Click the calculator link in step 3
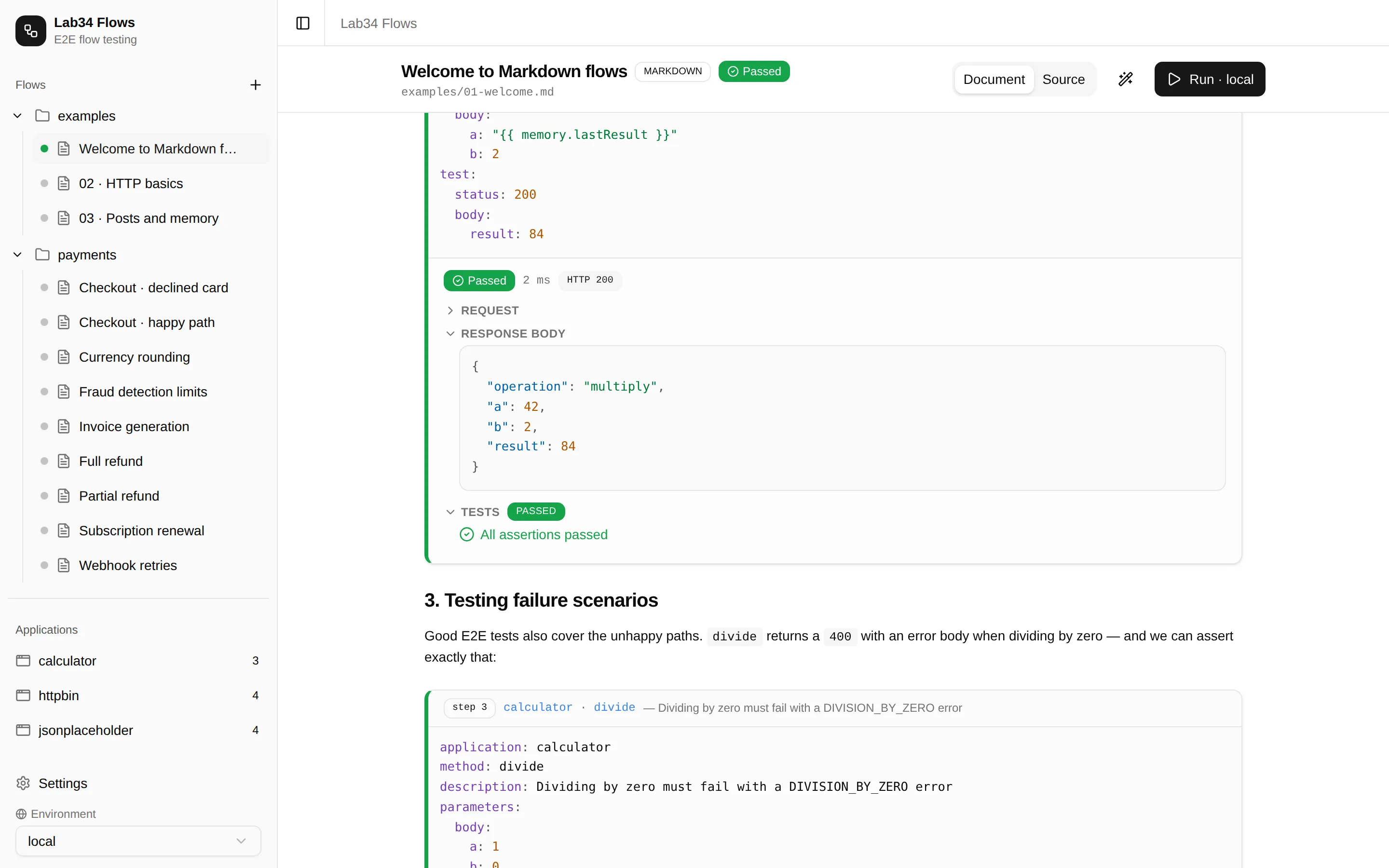The height and width of the screenshot is (868, 1389). pyautogui.click(x=538, y=707)
